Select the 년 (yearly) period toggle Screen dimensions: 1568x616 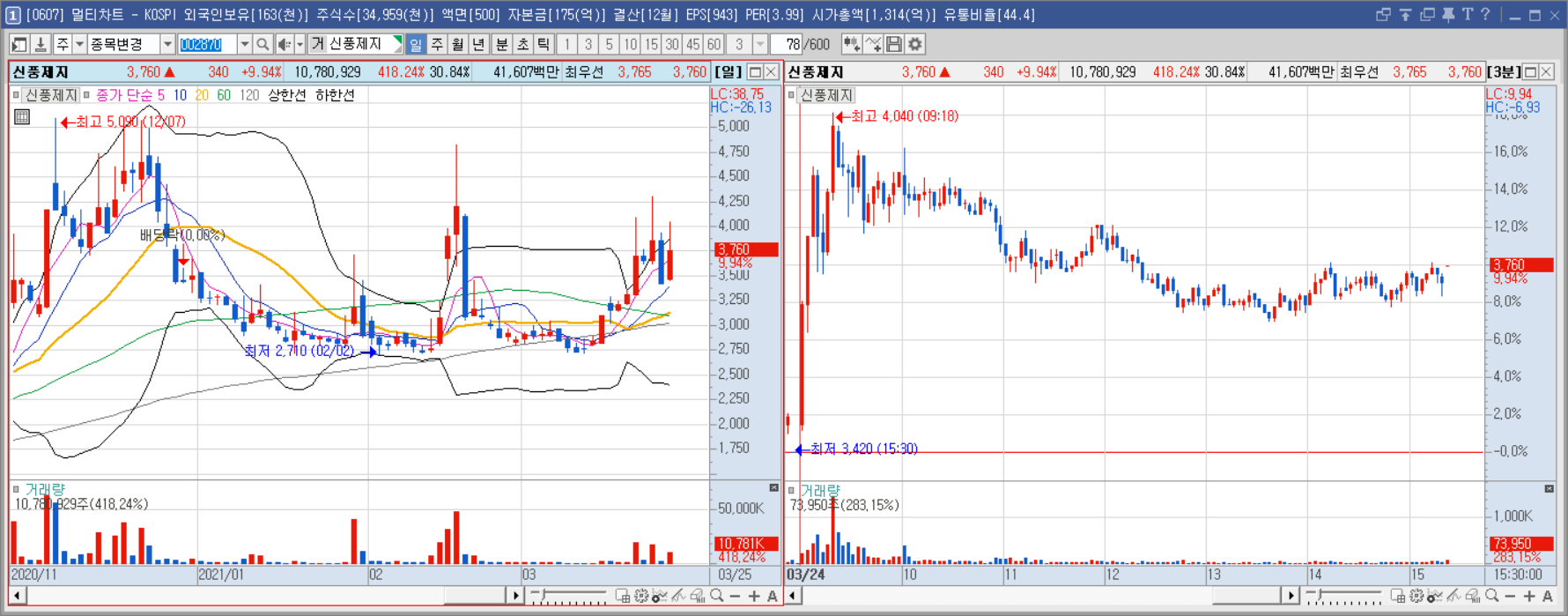tap(479, 44)
